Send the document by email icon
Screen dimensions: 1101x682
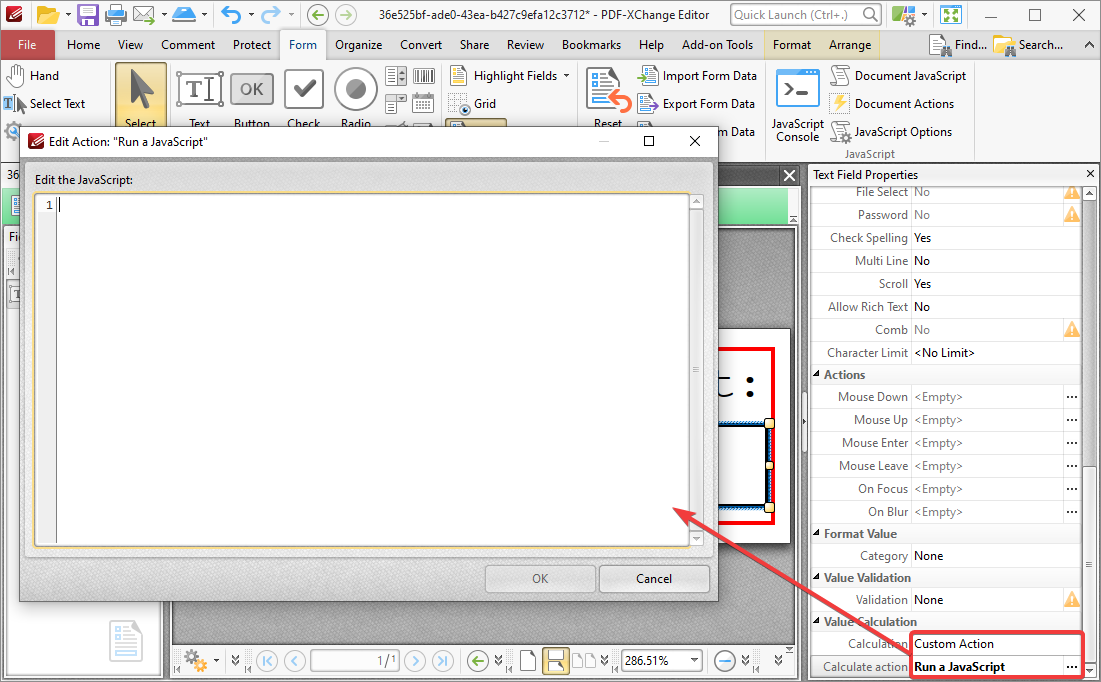(143, 14)
